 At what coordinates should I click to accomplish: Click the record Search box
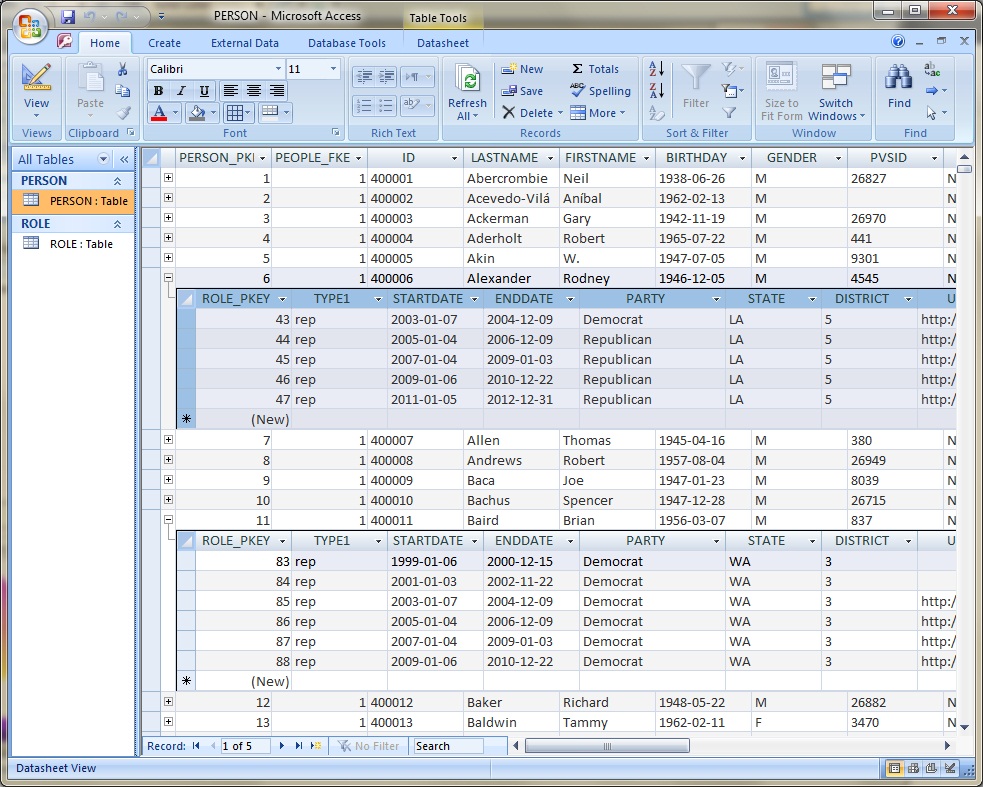click(x=448, y=746)
